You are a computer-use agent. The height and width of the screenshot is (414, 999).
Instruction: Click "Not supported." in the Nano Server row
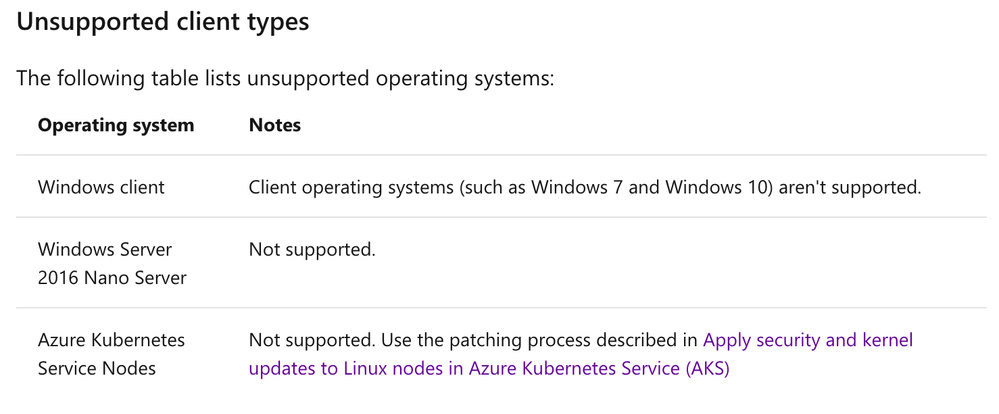click(312, 249)
